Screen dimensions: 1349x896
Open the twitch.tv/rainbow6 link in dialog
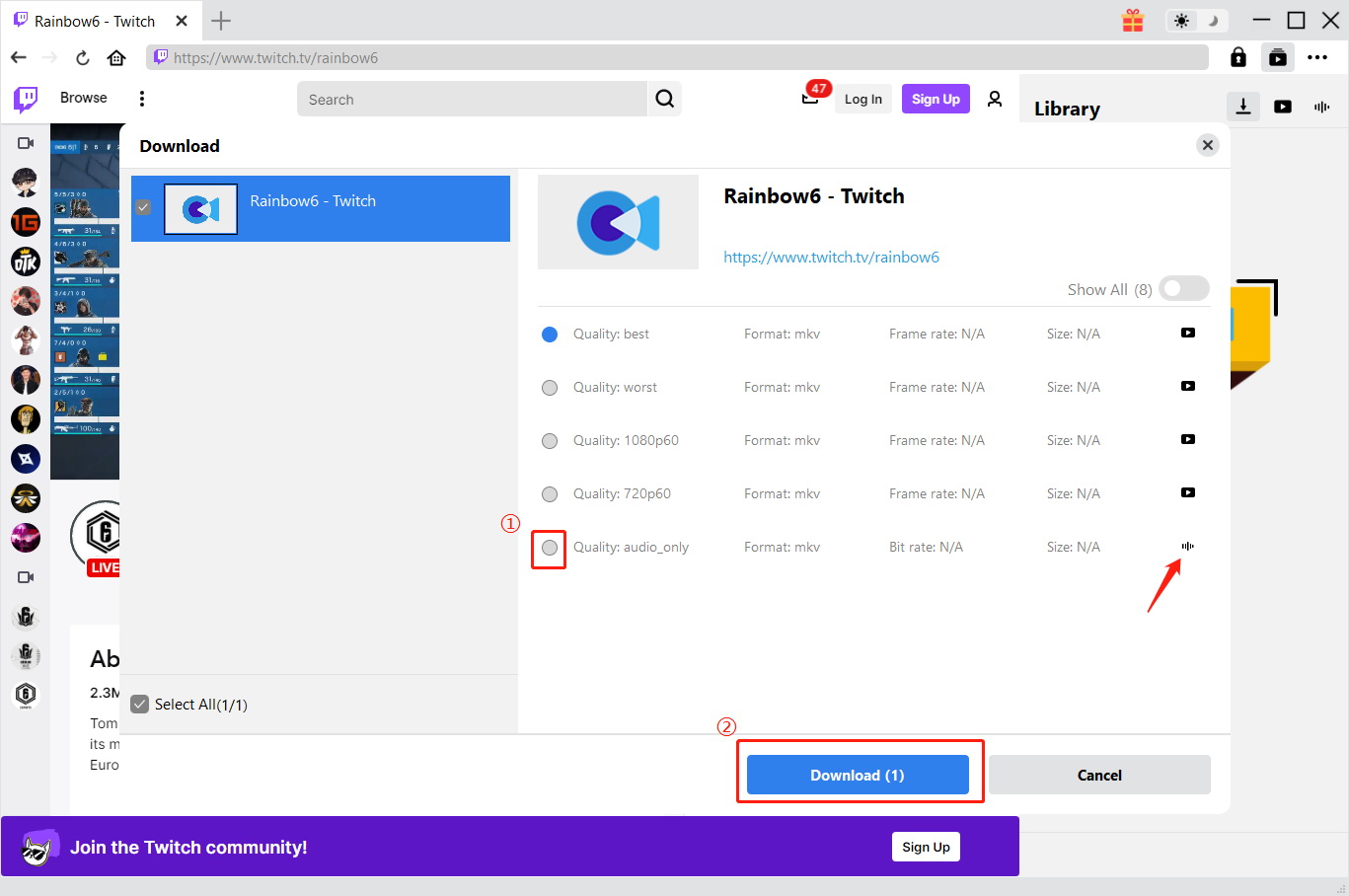pyautogui.click(x=831, y=257)
